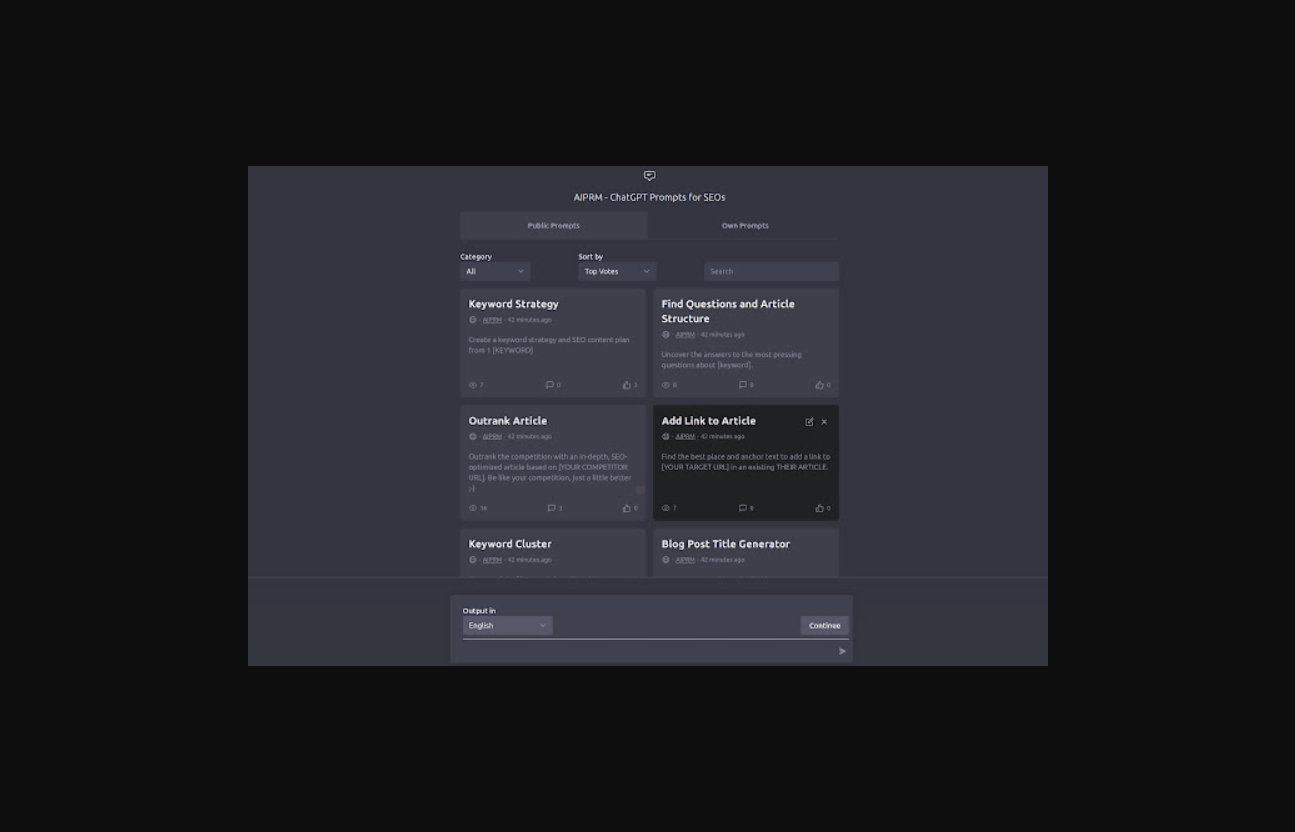Screen dimensions: 1295x832
Task: Switch to the Own Prompts tab
Action: point(745,226)
